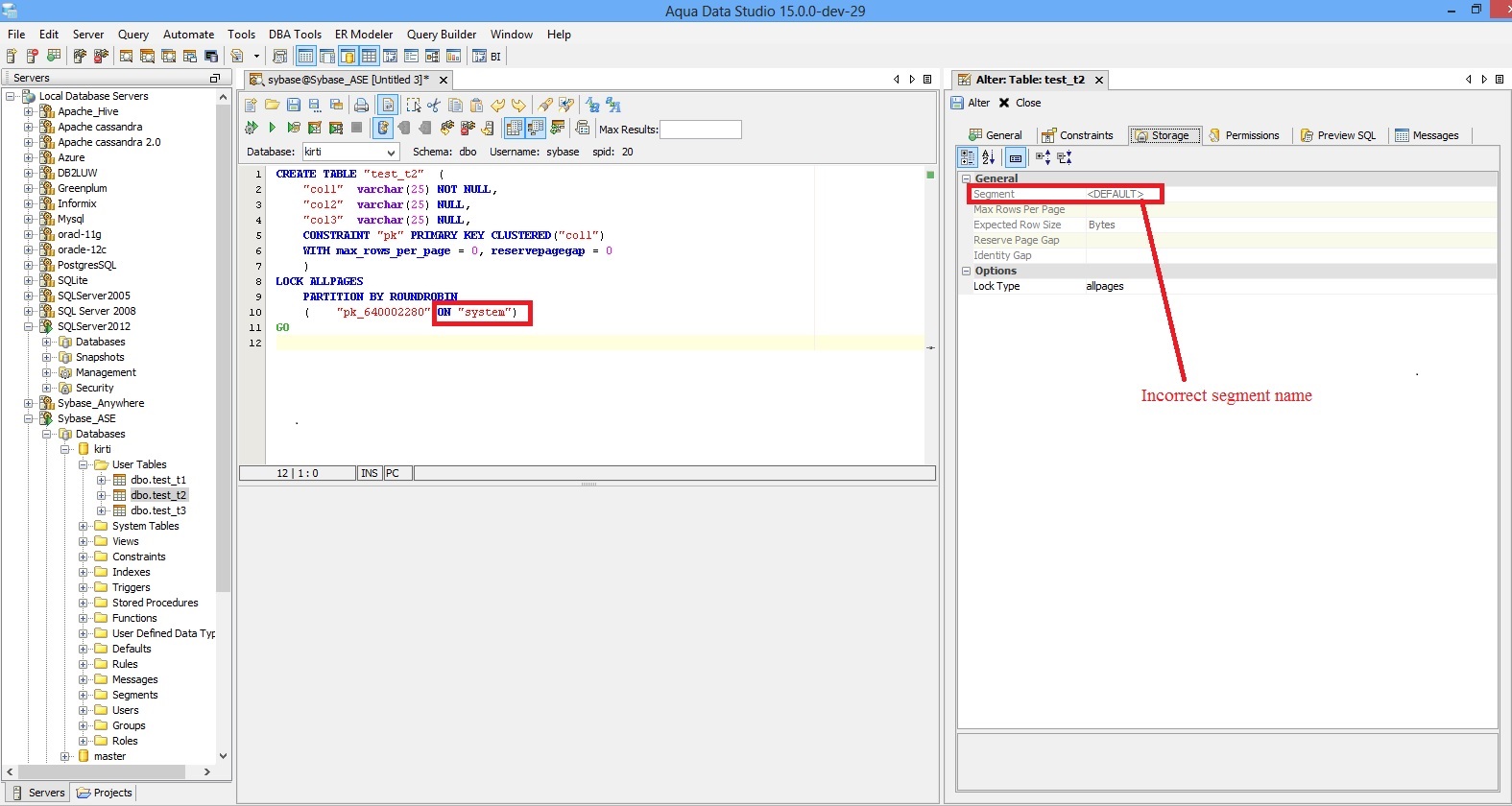Collapse the General section in the Storage properties
Image resolution: width=1512 pixels, height=806 pixels.
pyautogui.click(x=966, y=178)
